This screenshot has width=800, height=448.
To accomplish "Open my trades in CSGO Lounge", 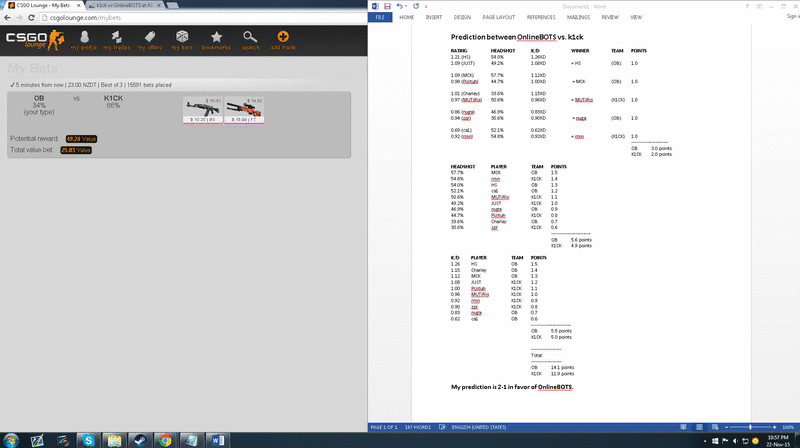I will 117,40.
